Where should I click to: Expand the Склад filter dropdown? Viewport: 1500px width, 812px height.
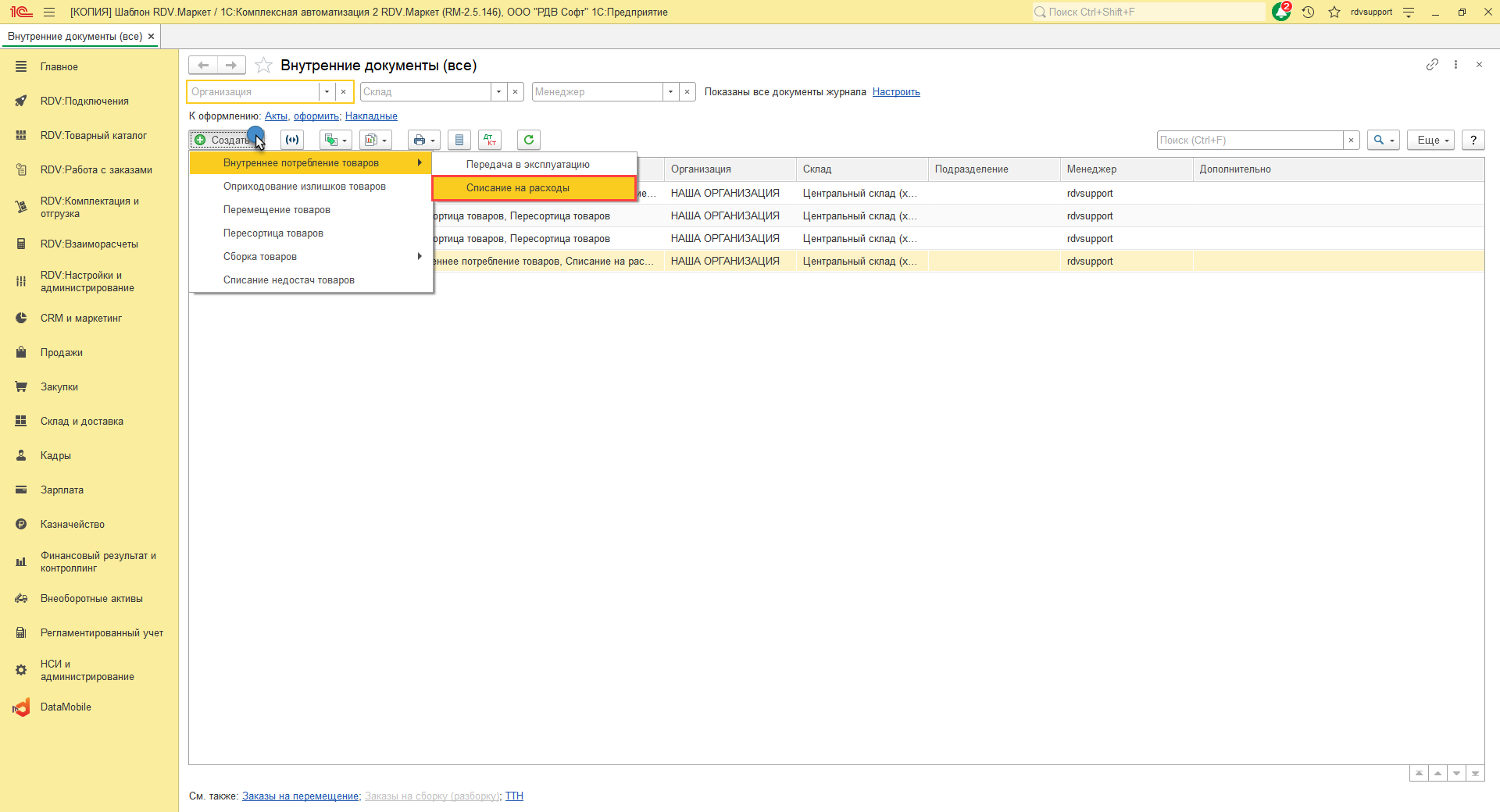coord(498,92)
